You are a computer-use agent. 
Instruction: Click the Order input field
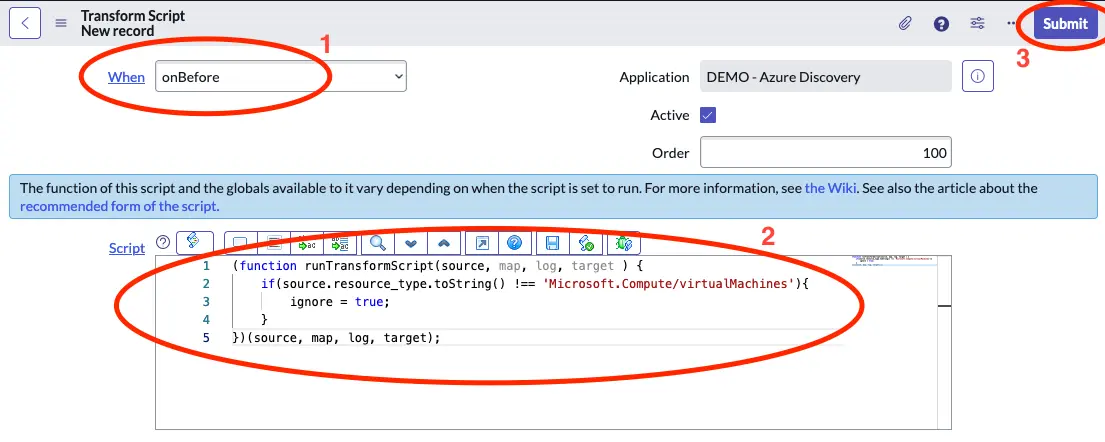[x=825, y=153]
